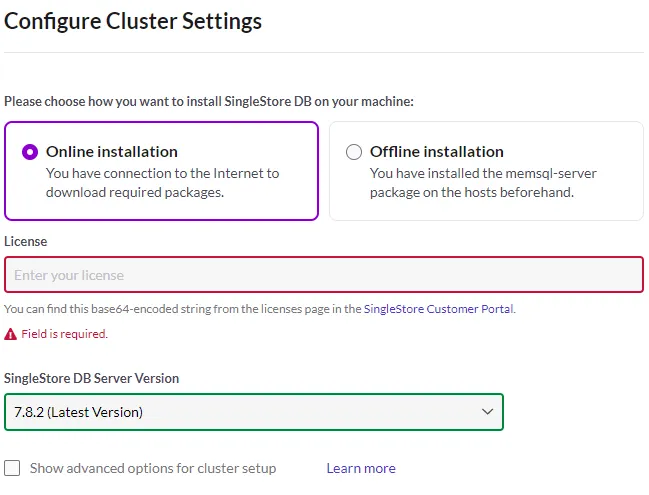This screenshot has width=649, height=495.
Task: Click inside the Enter your license field
Action: click(x=323, y=275)
